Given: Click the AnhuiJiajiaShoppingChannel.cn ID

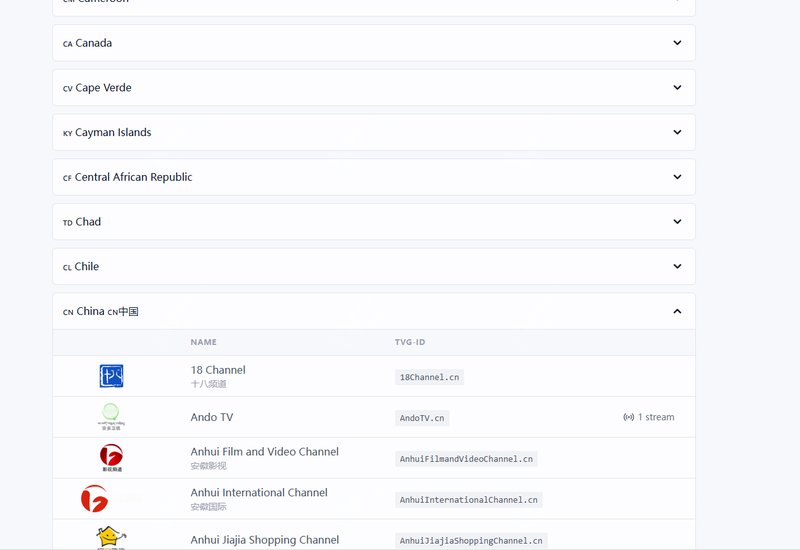Looking at the screenshot, I should (471, 540).
